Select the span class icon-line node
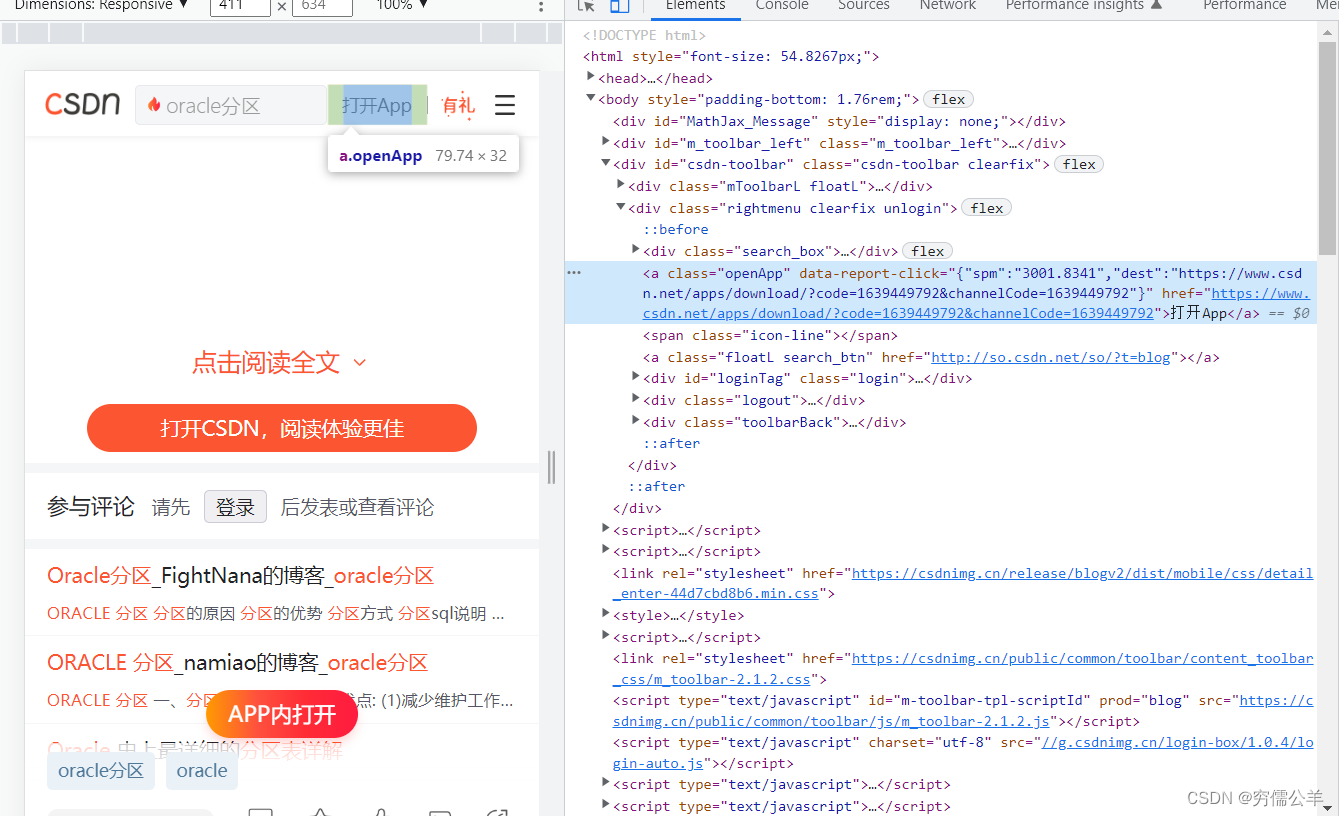The width and height of the screenshot is (1339, 816). 770,336
